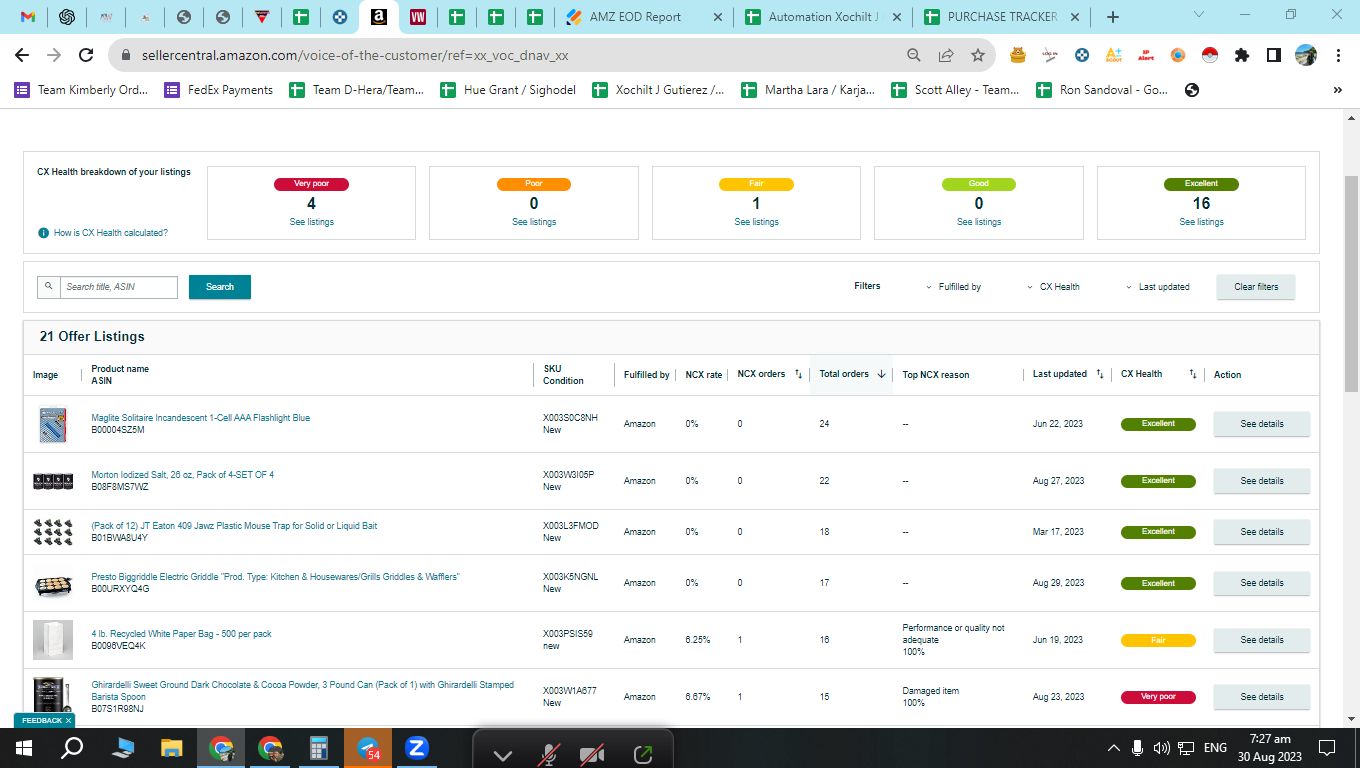Go back to the previous page
Screen dimensions: 1360x768
click(x=22, y=56)
